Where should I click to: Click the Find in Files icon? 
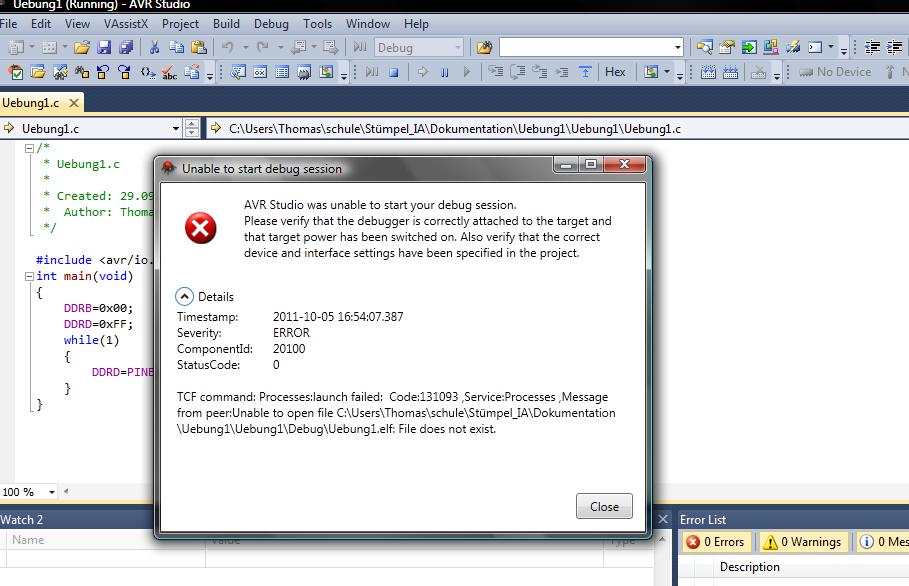coord(484,48)
